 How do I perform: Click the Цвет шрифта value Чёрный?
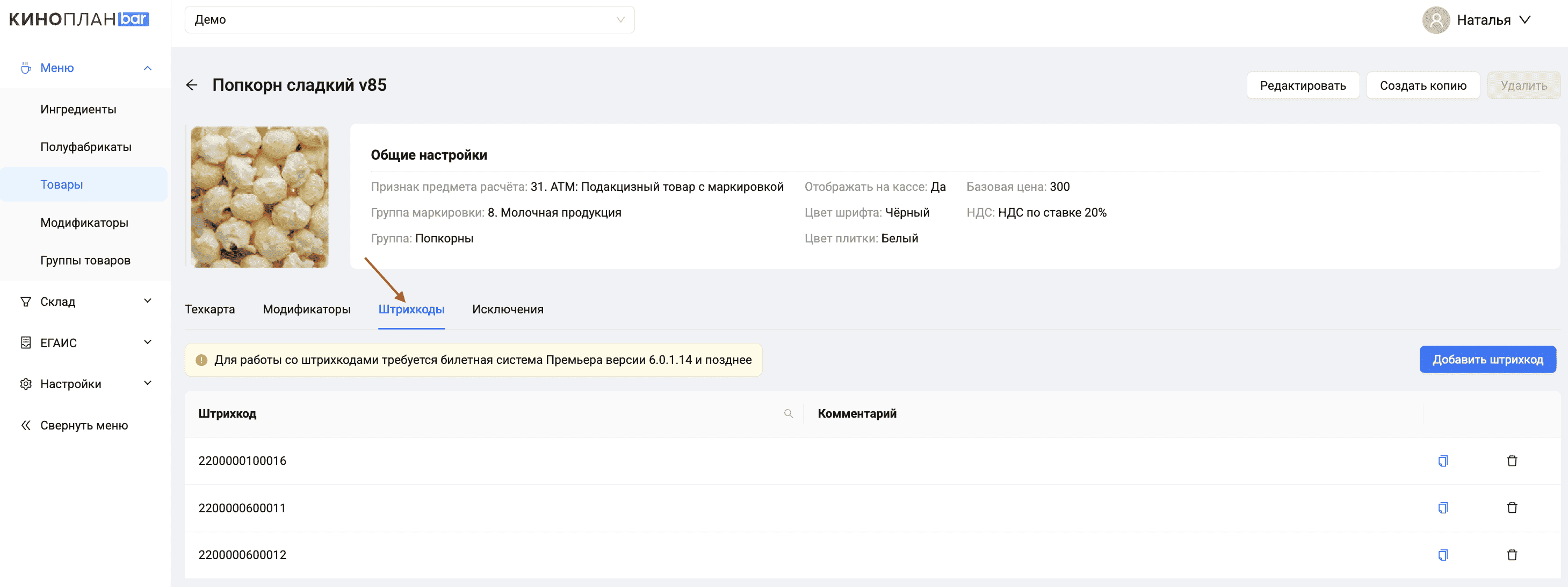coord(907,212)
